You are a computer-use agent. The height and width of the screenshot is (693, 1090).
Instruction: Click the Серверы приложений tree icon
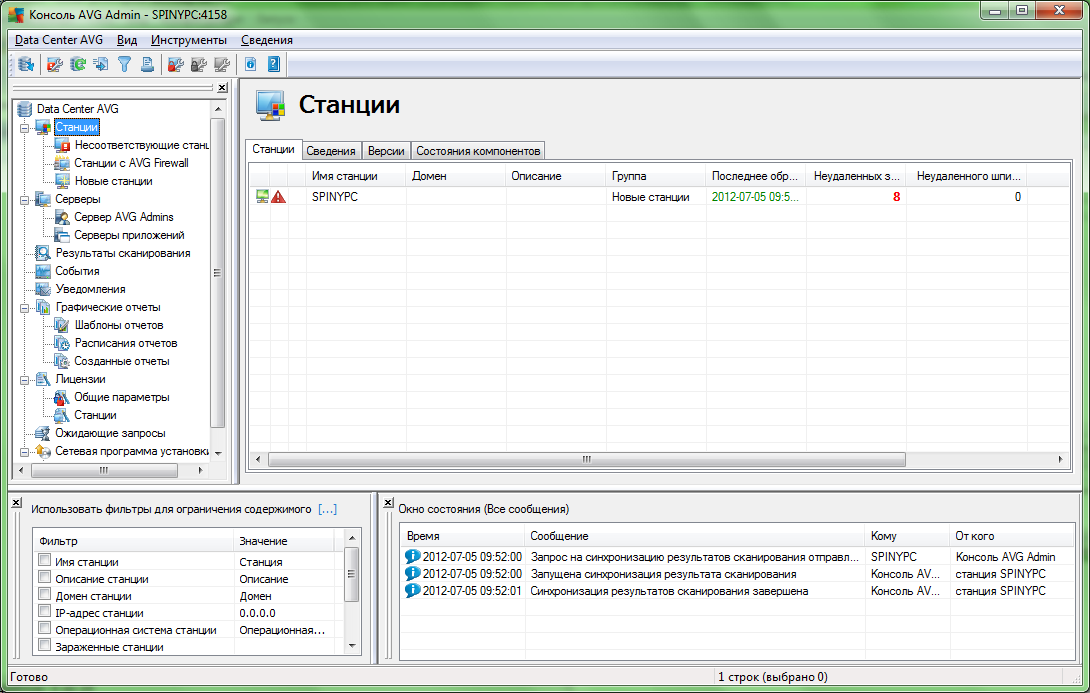(63, 236)
